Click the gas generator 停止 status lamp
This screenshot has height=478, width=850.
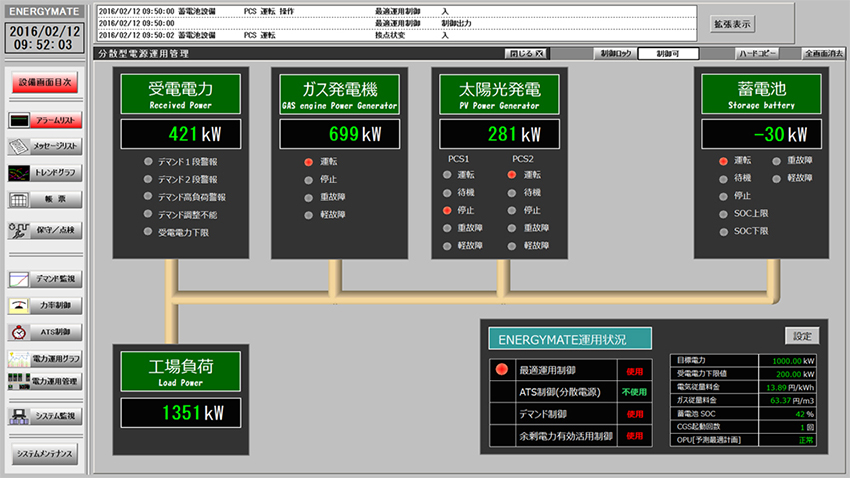(308, 179)
